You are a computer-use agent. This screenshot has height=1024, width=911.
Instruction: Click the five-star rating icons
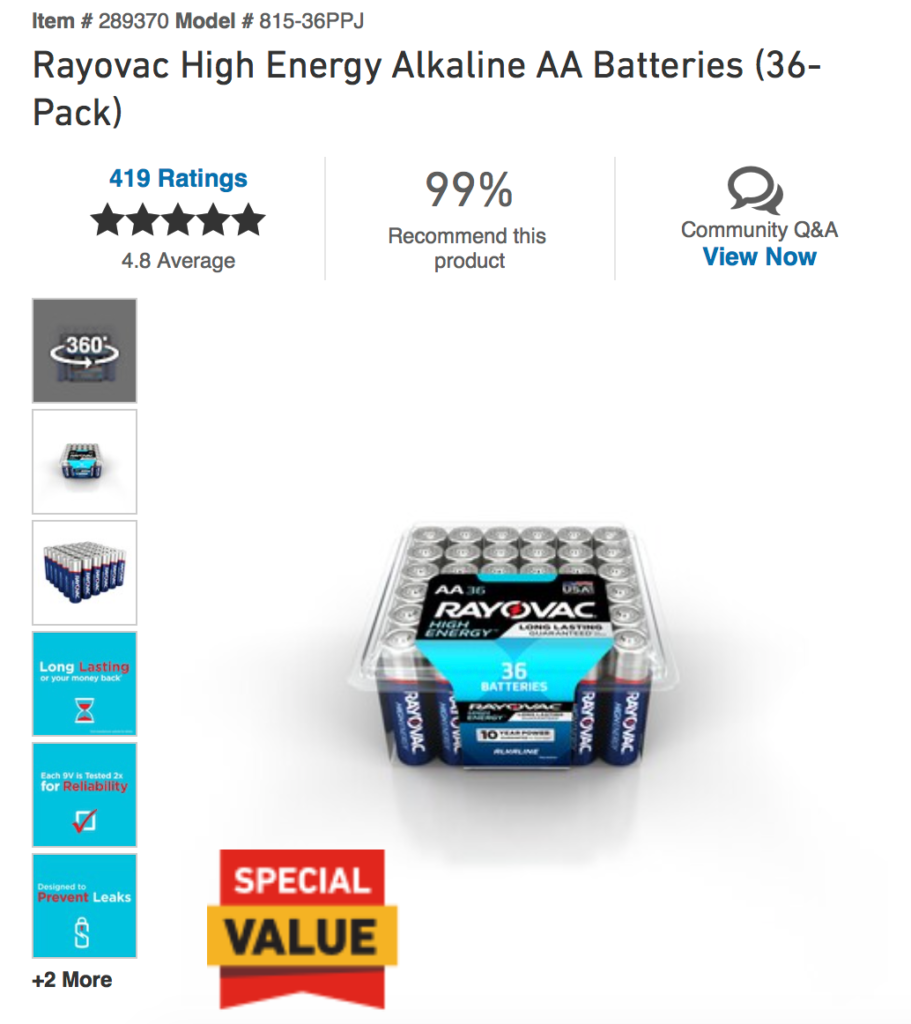pyautogui.click(x=178, y=219)
